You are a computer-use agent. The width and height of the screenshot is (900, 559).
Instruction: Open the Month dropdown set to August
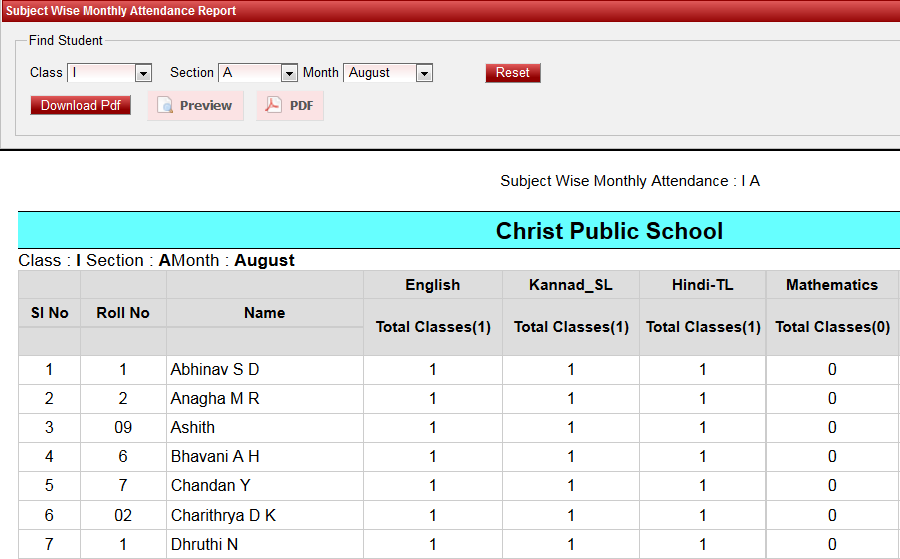pos(387,73)
